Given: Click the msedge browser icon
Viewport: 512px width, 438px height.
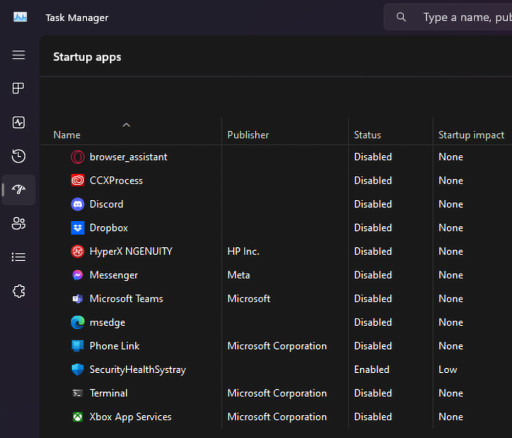Looking at the screenshot, I should (x=78, y=322).
